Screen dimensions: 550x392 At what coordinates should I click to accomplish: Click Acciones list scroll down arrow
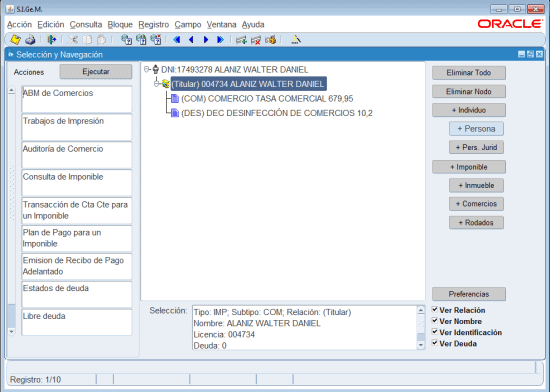pyautogui.click(x=12, y=331)
